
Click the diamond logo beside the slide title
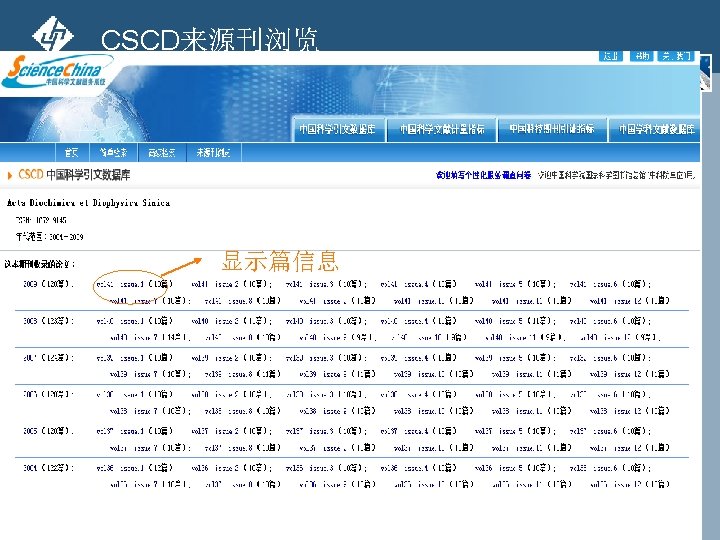click(x=52, y=34)
